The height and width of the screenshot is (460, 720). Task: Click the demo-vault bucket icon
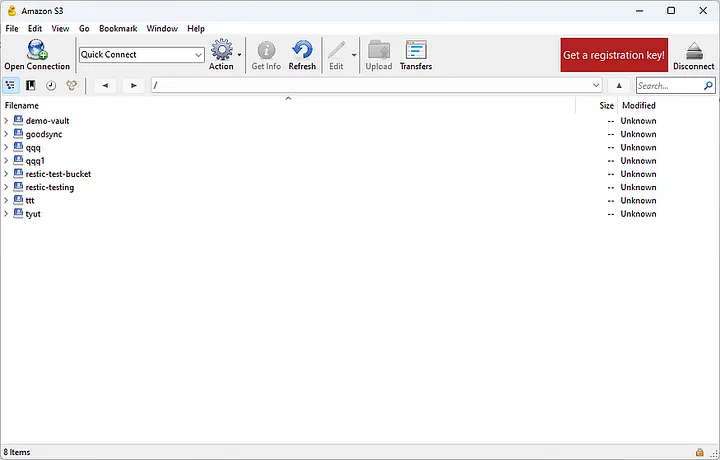[x=18, y=120]
